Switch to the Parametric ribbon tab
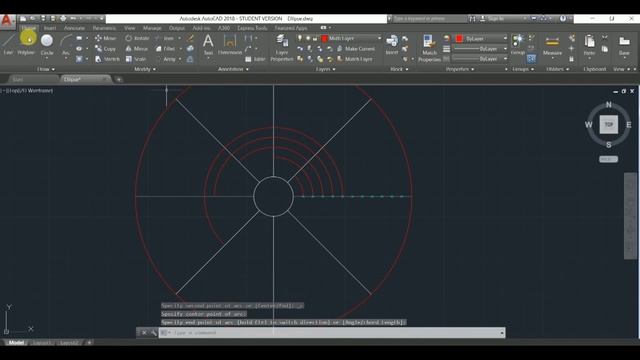 [x=104, y=28]
